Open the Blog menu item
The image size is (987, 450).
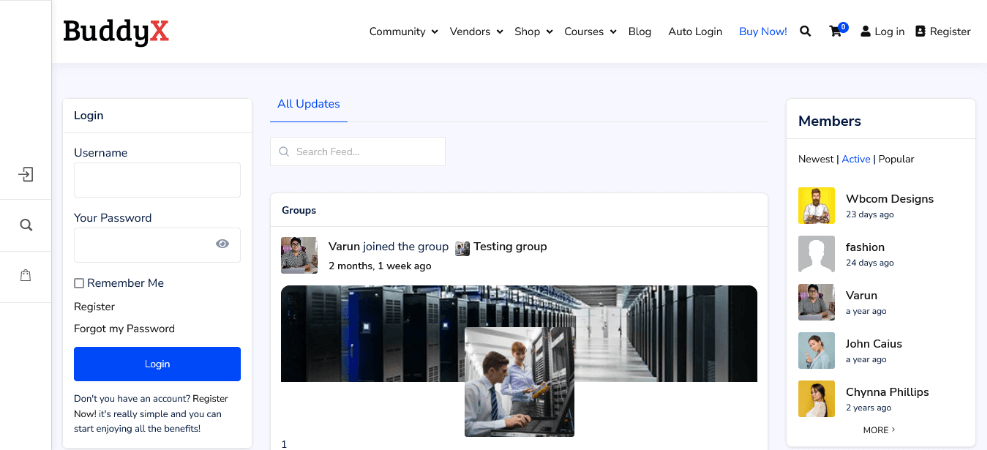640,31
